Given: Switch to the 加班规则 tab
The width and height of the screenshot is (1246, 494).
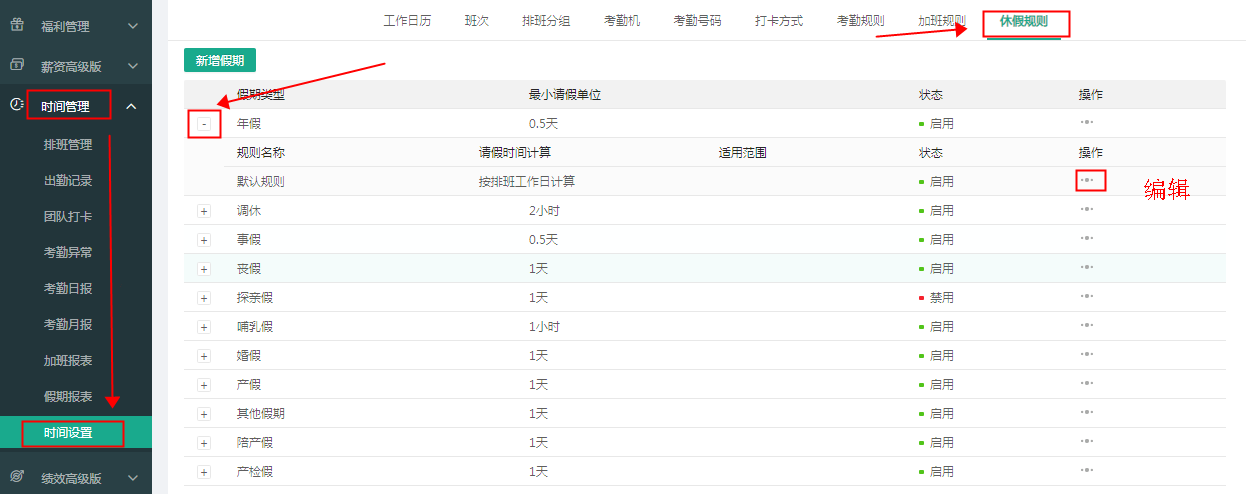Looking at the screenshot, I should (942, 21).
